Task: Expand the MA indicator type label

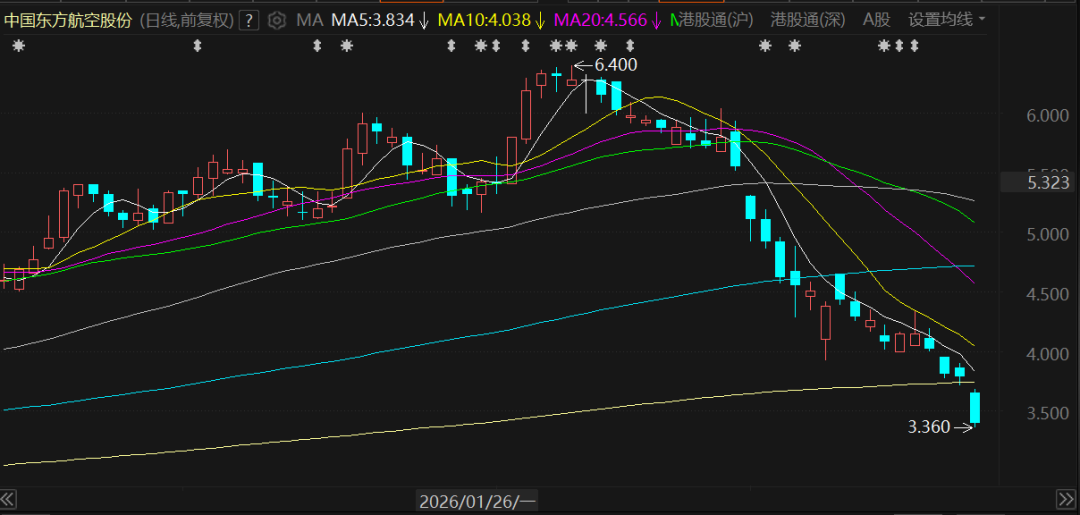Action: tap(310, 20)
